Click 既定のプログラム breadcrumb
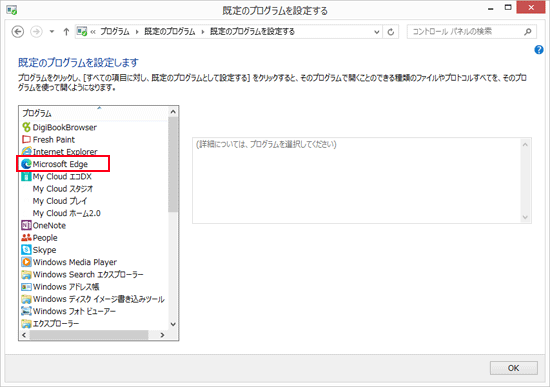The image size is (550, 387). point(170,32)
